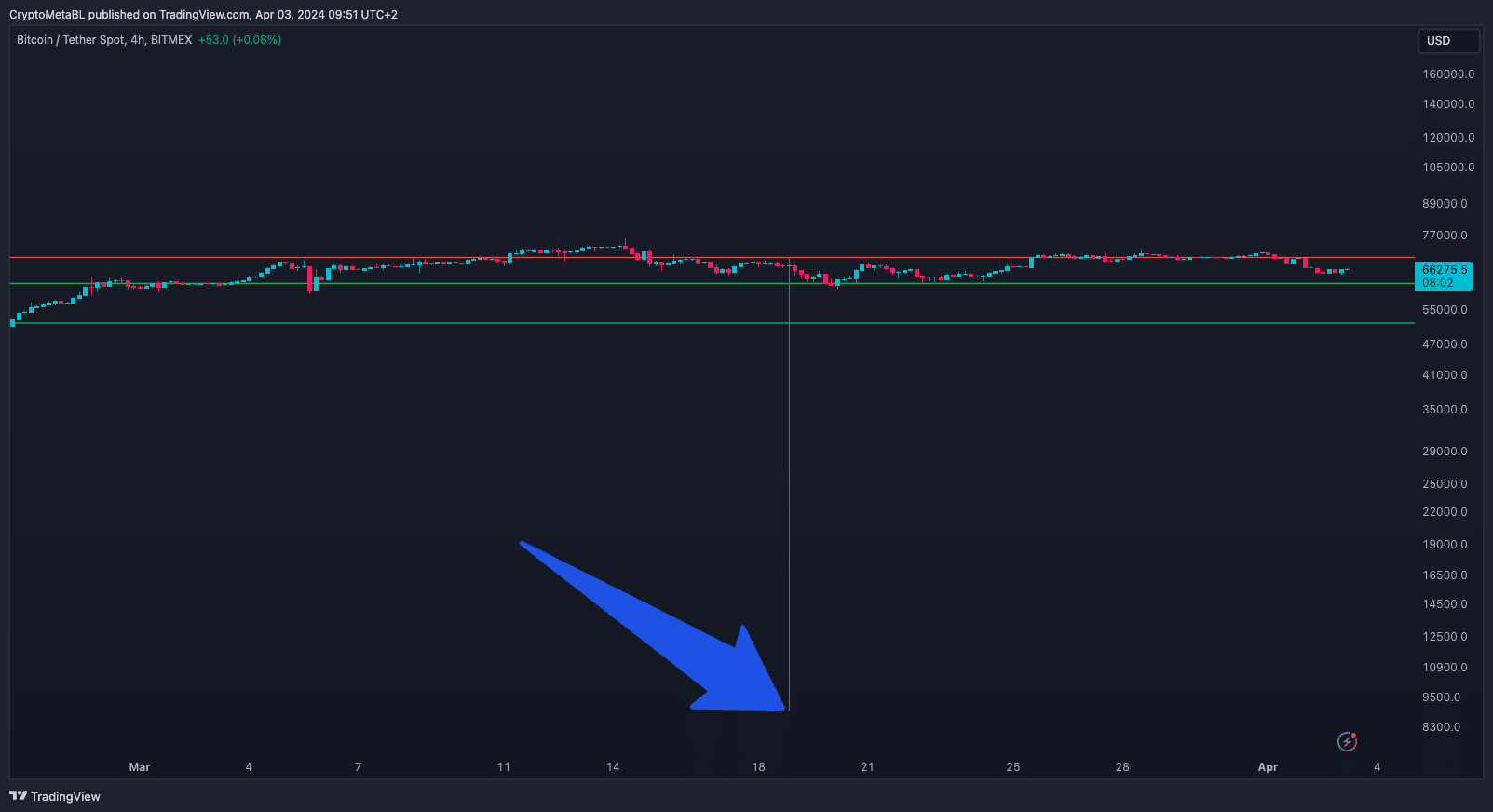Click the lightning bolt icon near bottom right
This screenshot has height=812, width=1493.
[1347, 741]
